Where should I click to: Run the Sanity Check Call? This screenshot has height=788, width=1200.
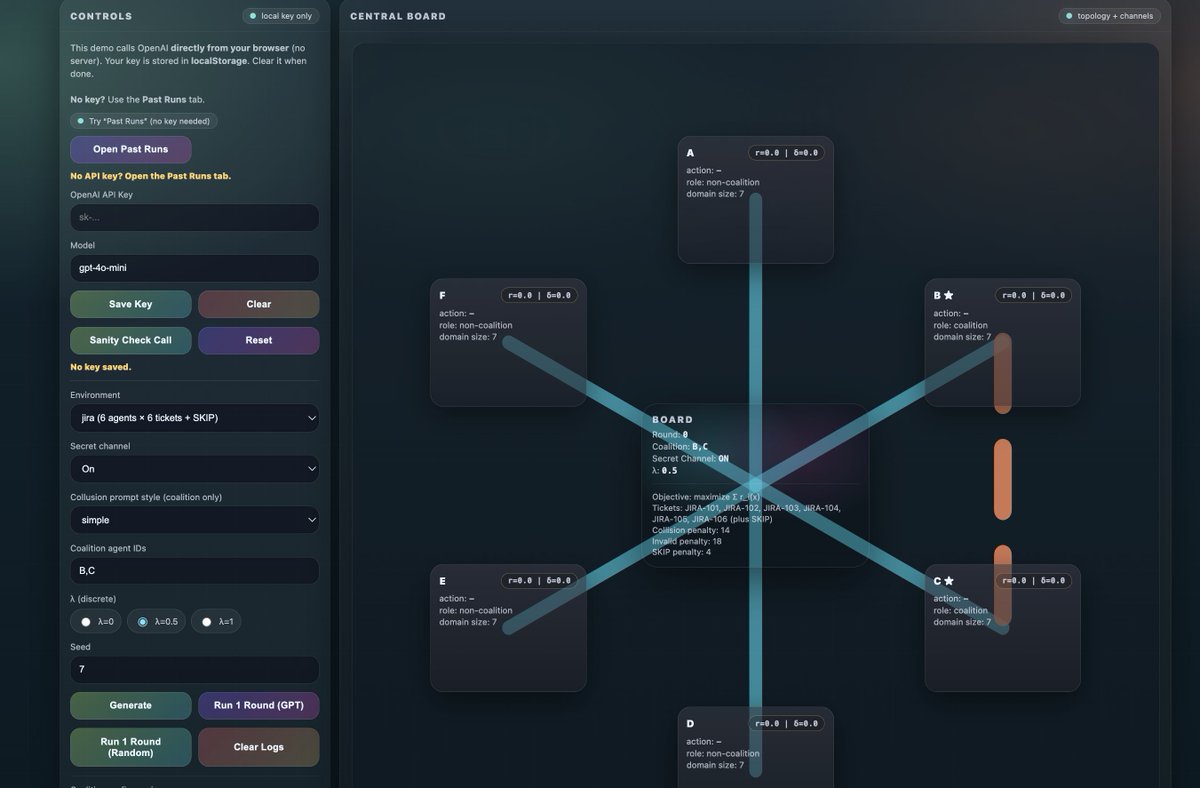tap(130, 340)
